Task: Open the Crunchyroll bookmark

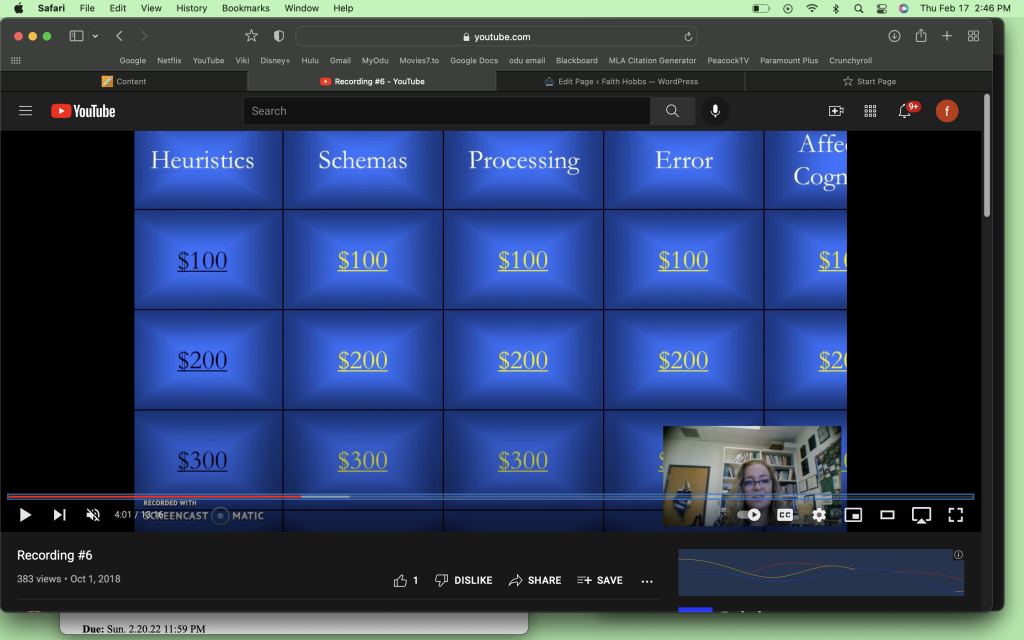Action: 850,60
